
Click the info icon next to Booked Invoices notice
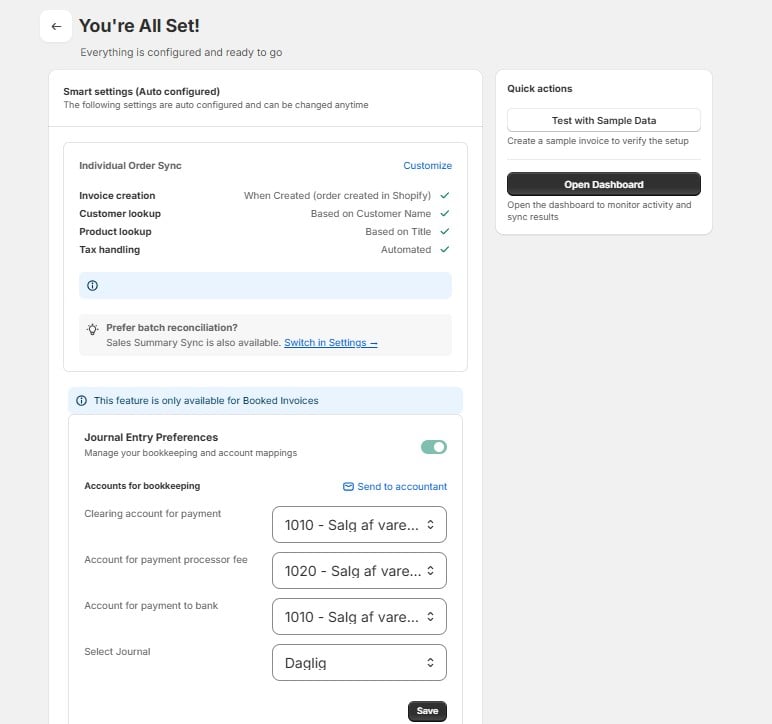[x=82, y=401]
